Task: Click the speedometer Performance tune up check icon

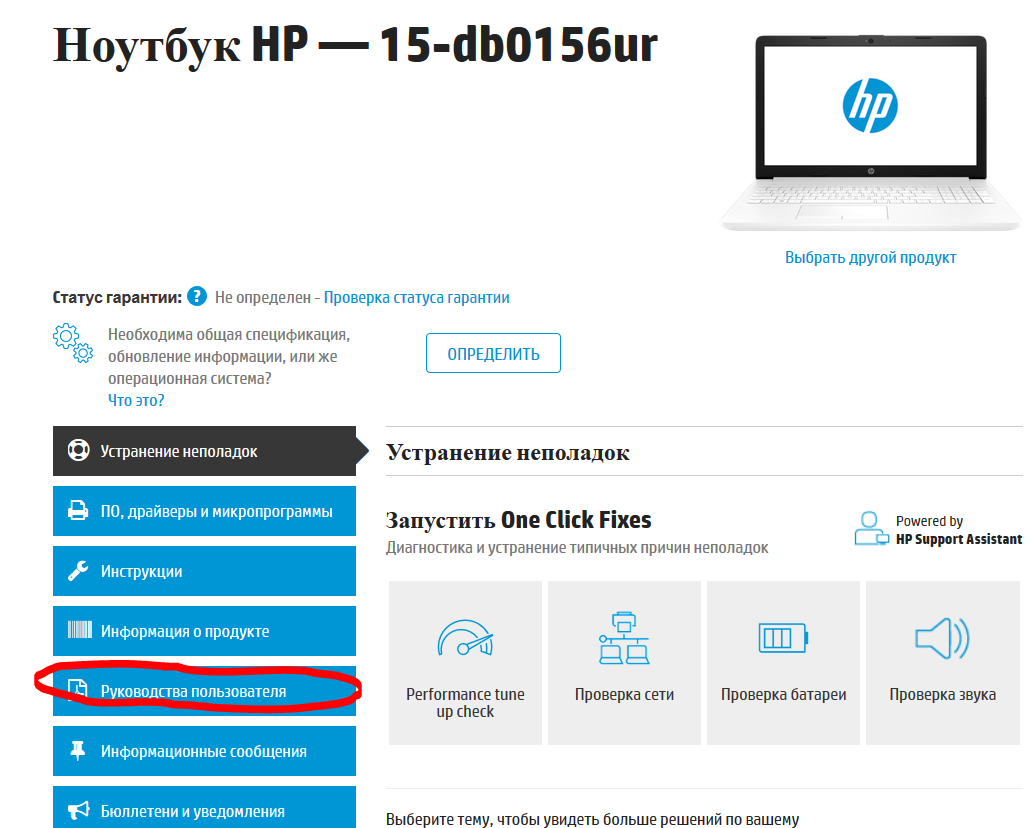Action: pos(465,638)
